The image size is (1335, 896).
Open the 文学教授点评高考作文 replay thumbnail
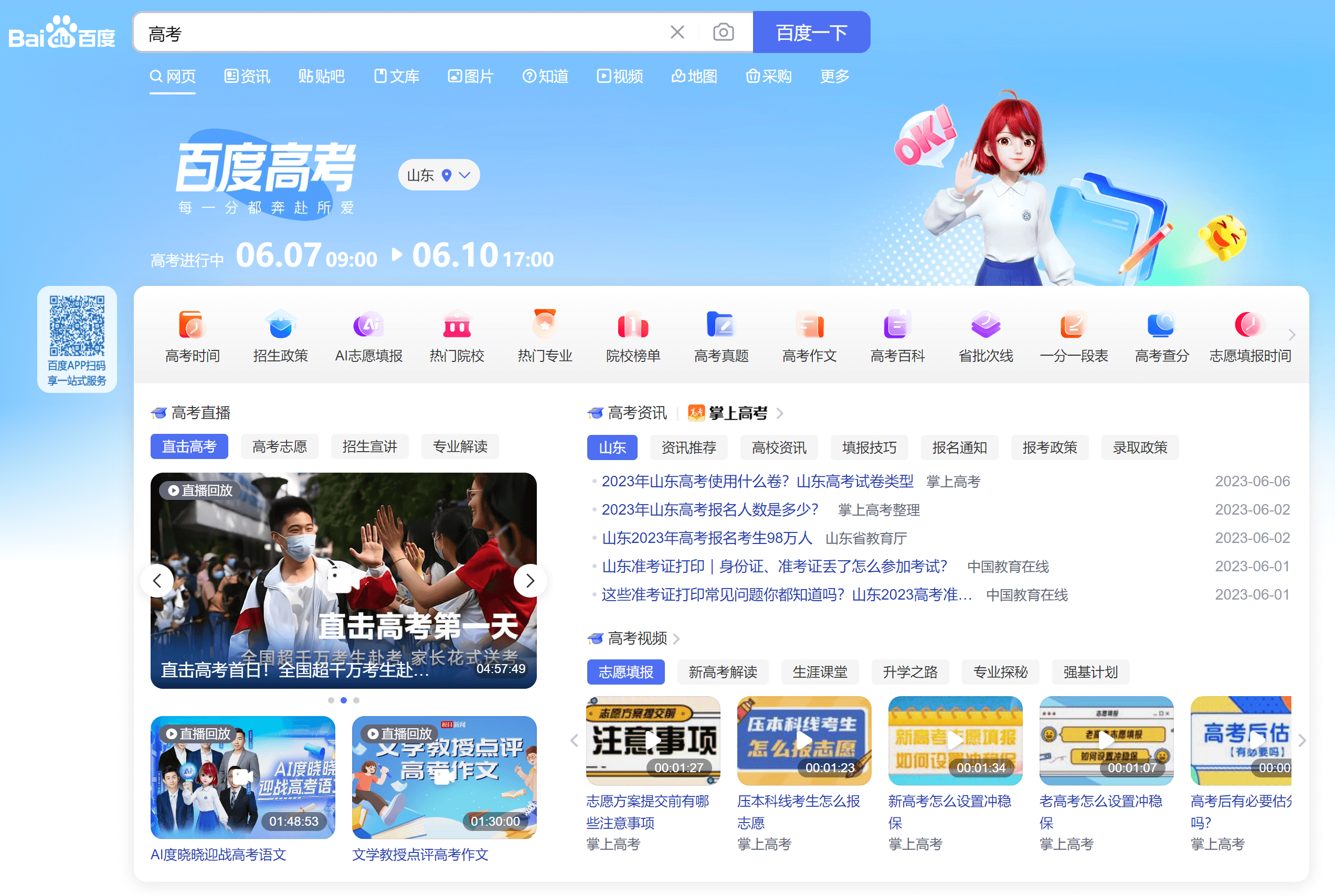444,777
